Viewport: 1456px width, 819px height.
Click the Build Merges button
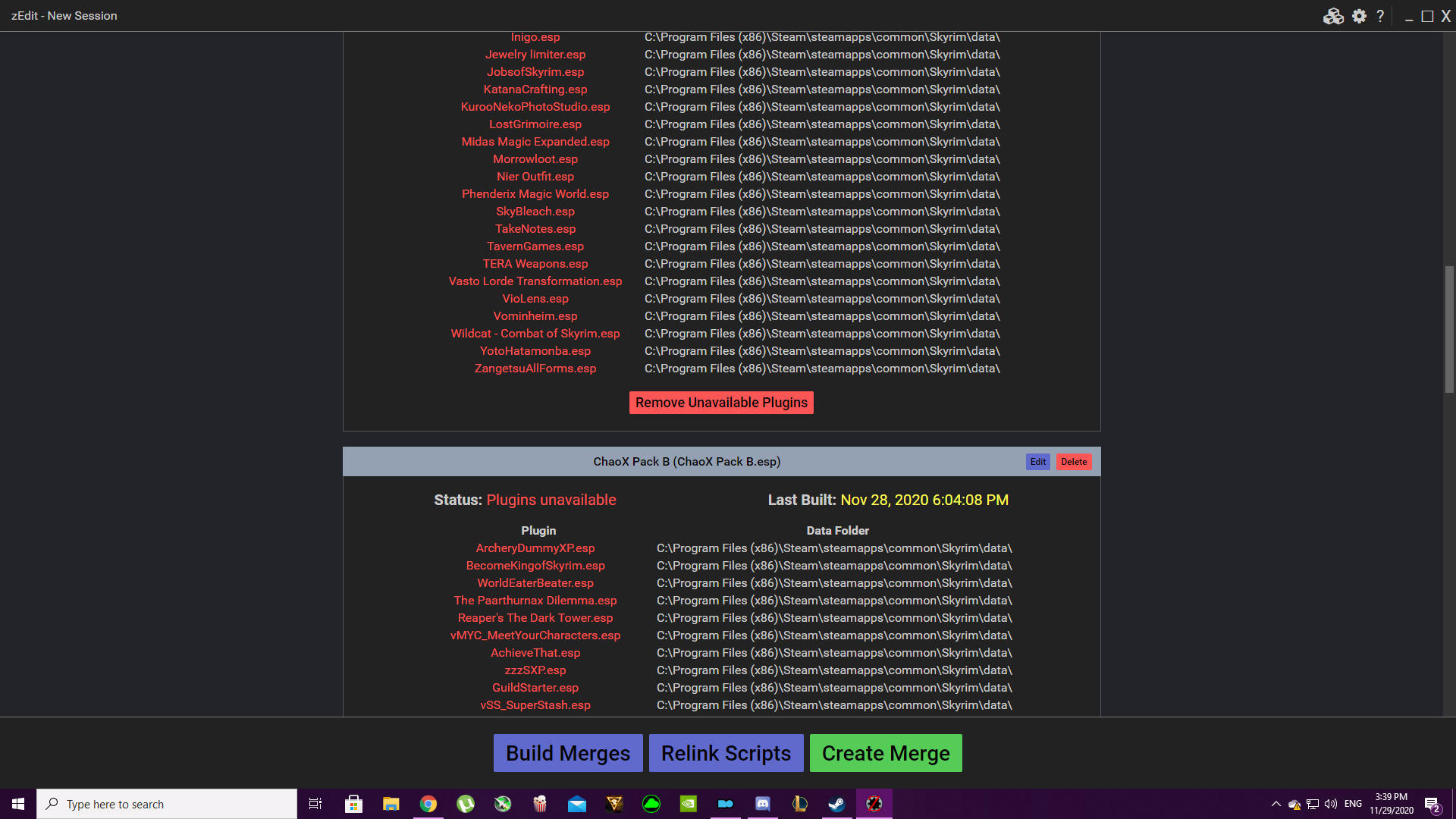[568, 753]
